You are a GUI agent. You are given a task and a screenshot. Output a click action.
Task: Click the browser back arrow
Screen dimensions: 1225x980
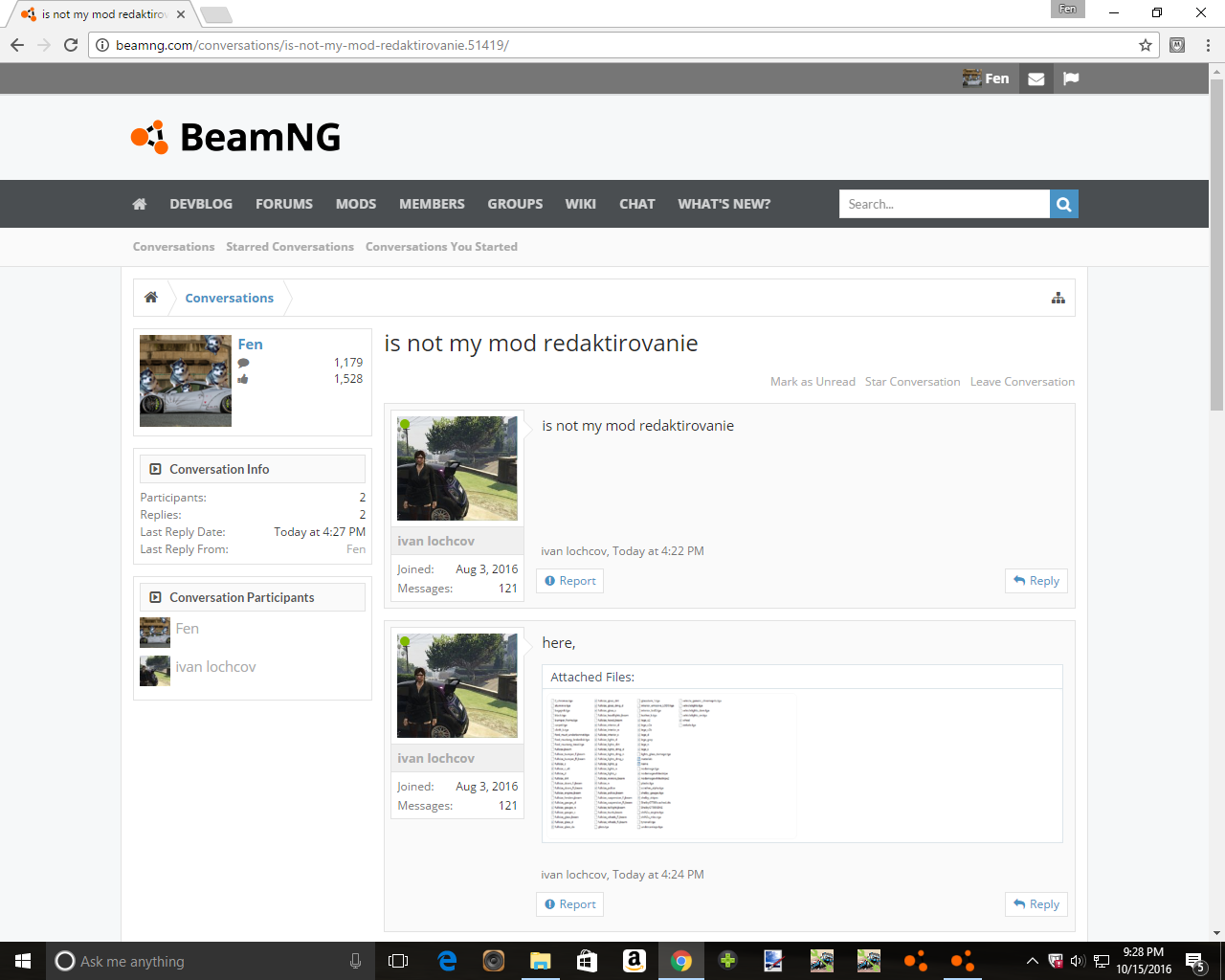click(17, 45)
